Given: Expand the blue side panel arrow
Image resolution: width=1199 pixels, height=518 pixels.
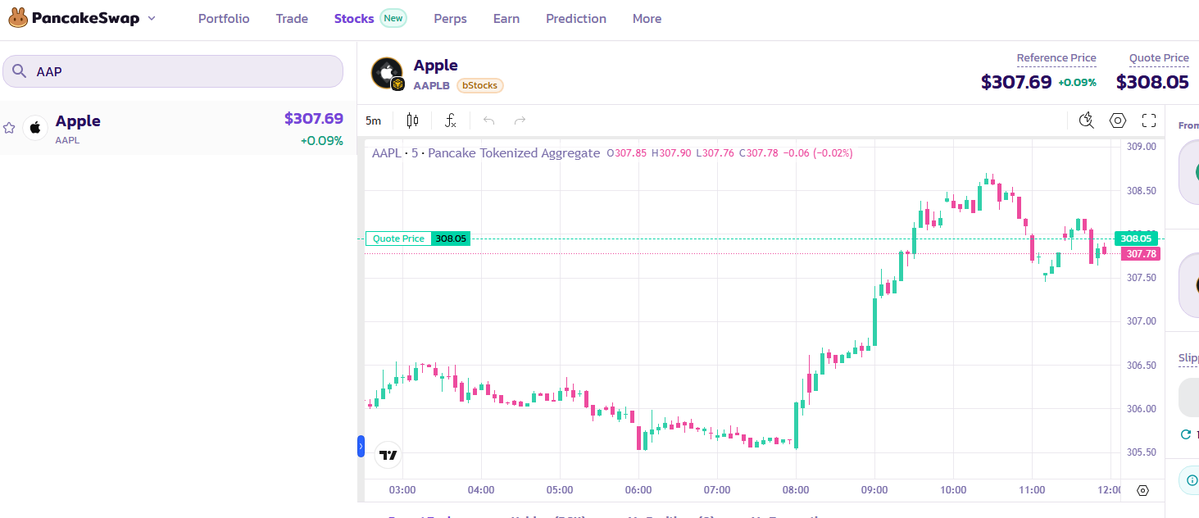Looking at the screenshot, I should 361,447.
